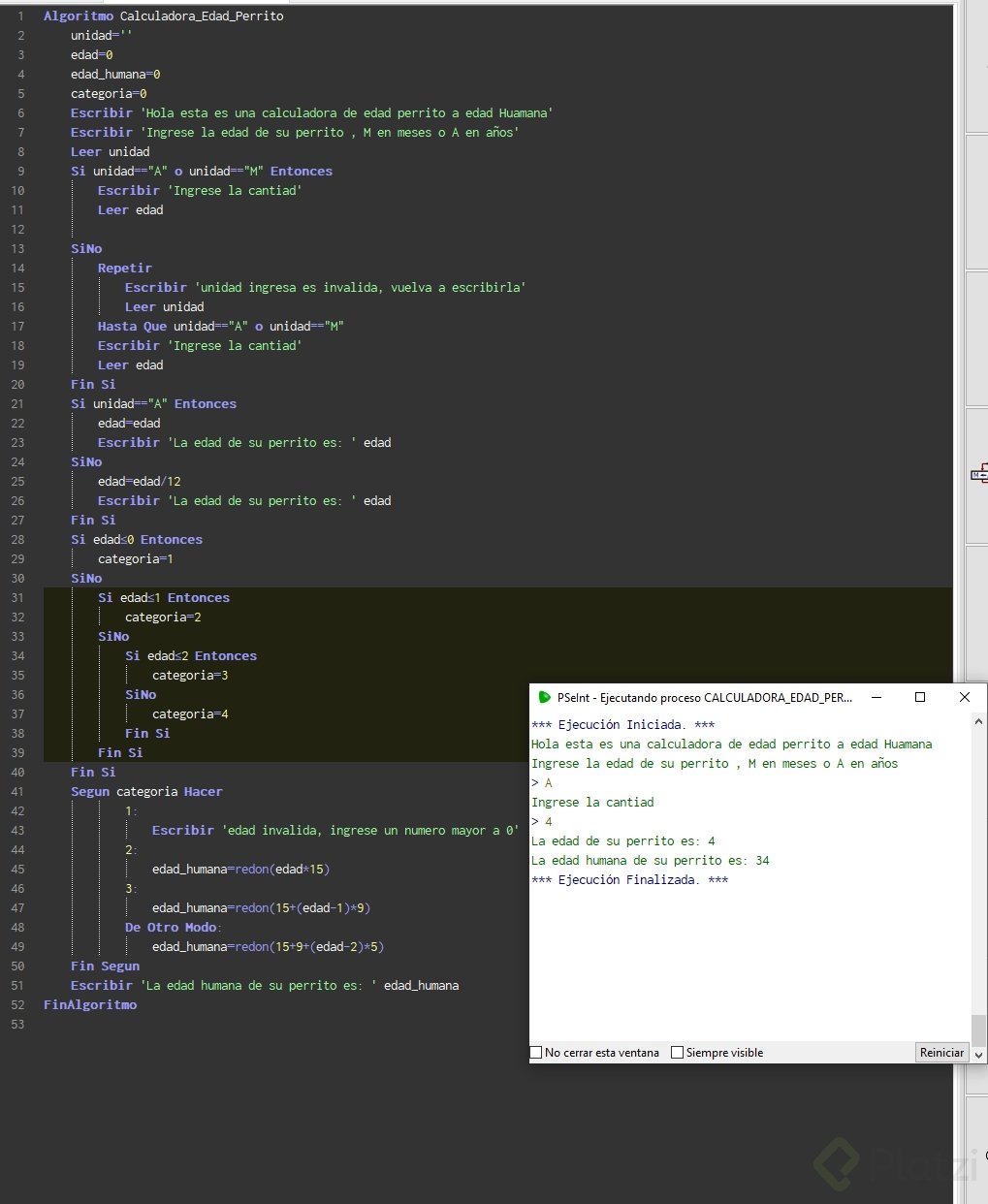Click the 'De Otro Modo:' code line

click(x=174, y=927)
